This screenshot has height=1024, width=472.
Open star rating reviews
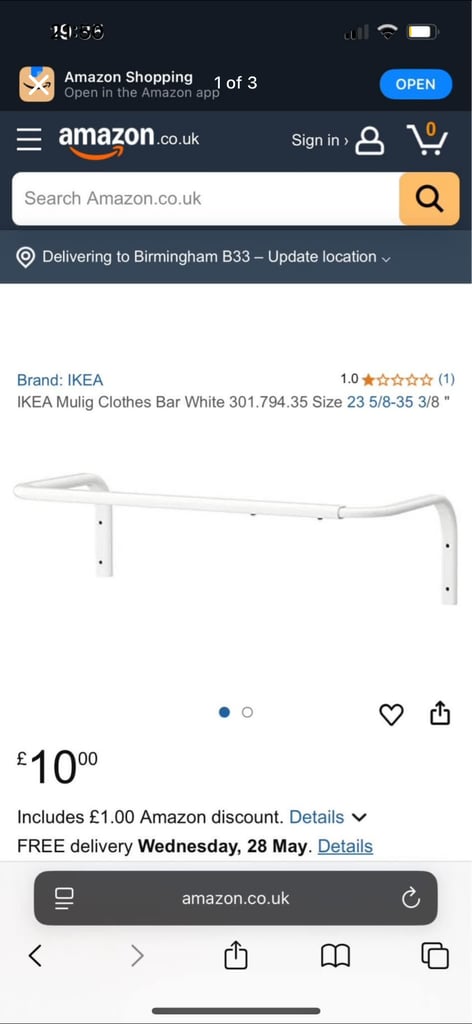[398, 379]
